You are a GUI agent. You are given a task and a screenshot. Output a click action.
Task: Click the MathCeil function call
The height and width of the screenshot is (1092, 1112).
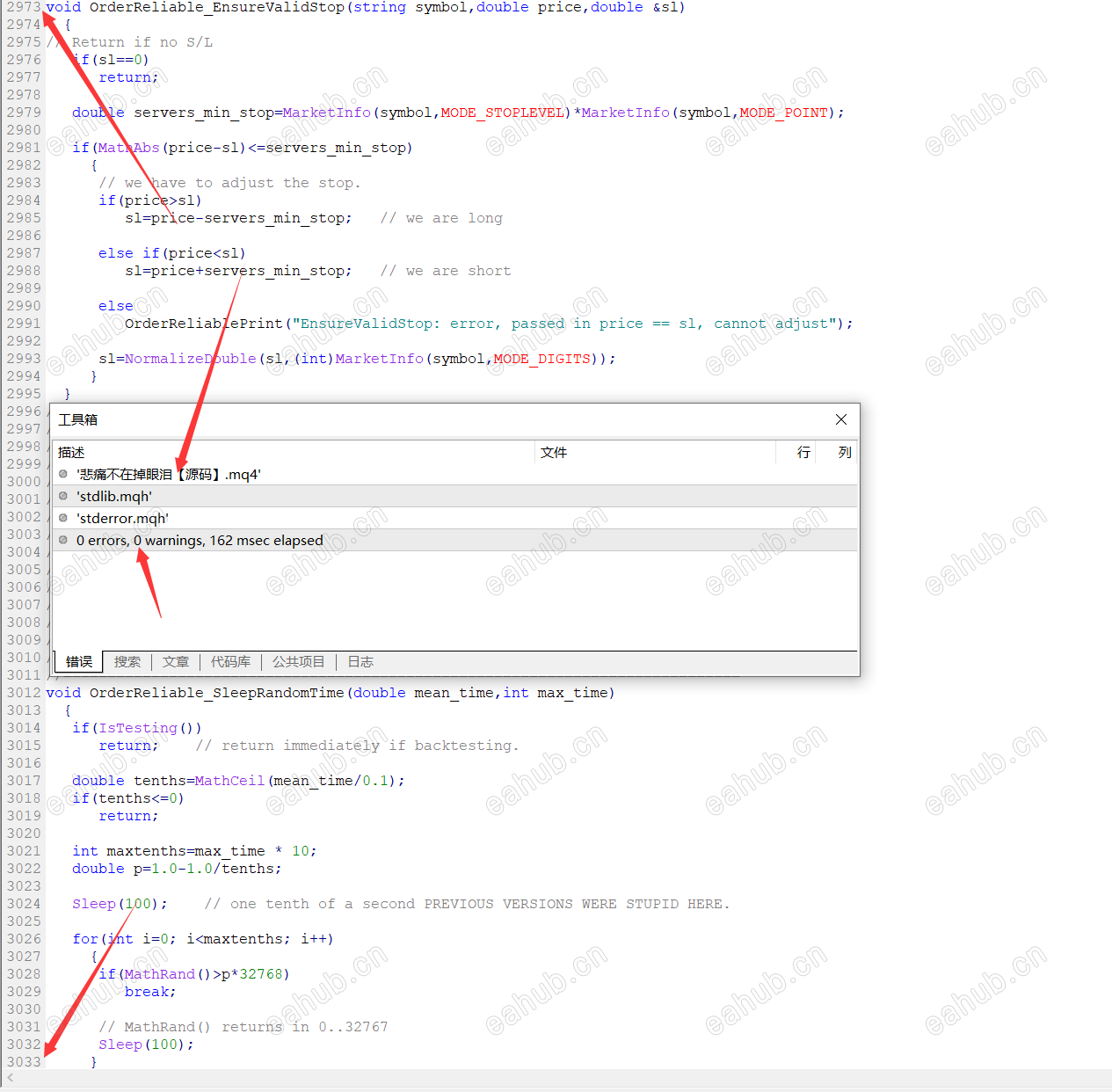click(230, 781)
